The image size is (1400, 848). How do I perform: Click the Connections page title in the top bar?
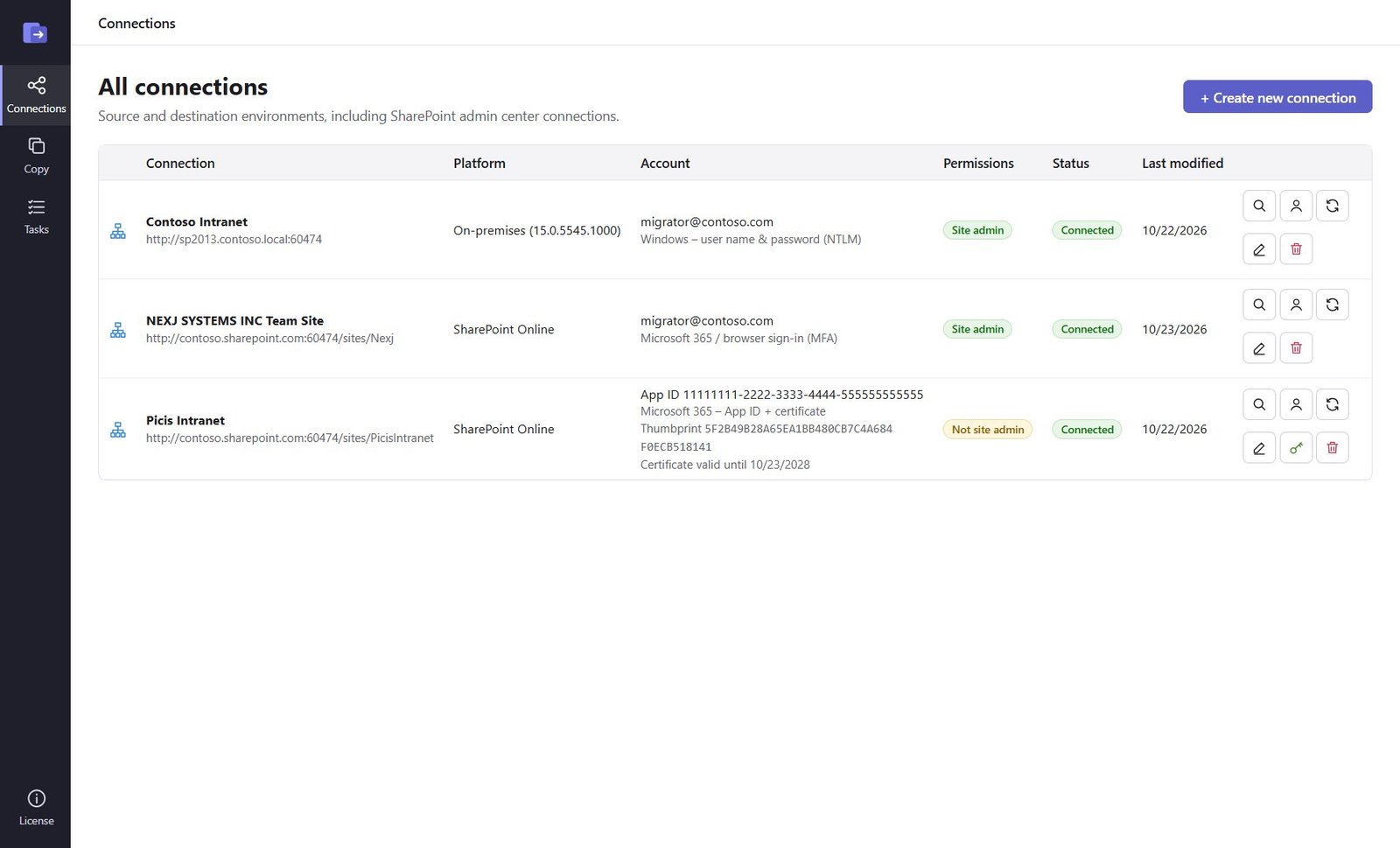(136, 24)
